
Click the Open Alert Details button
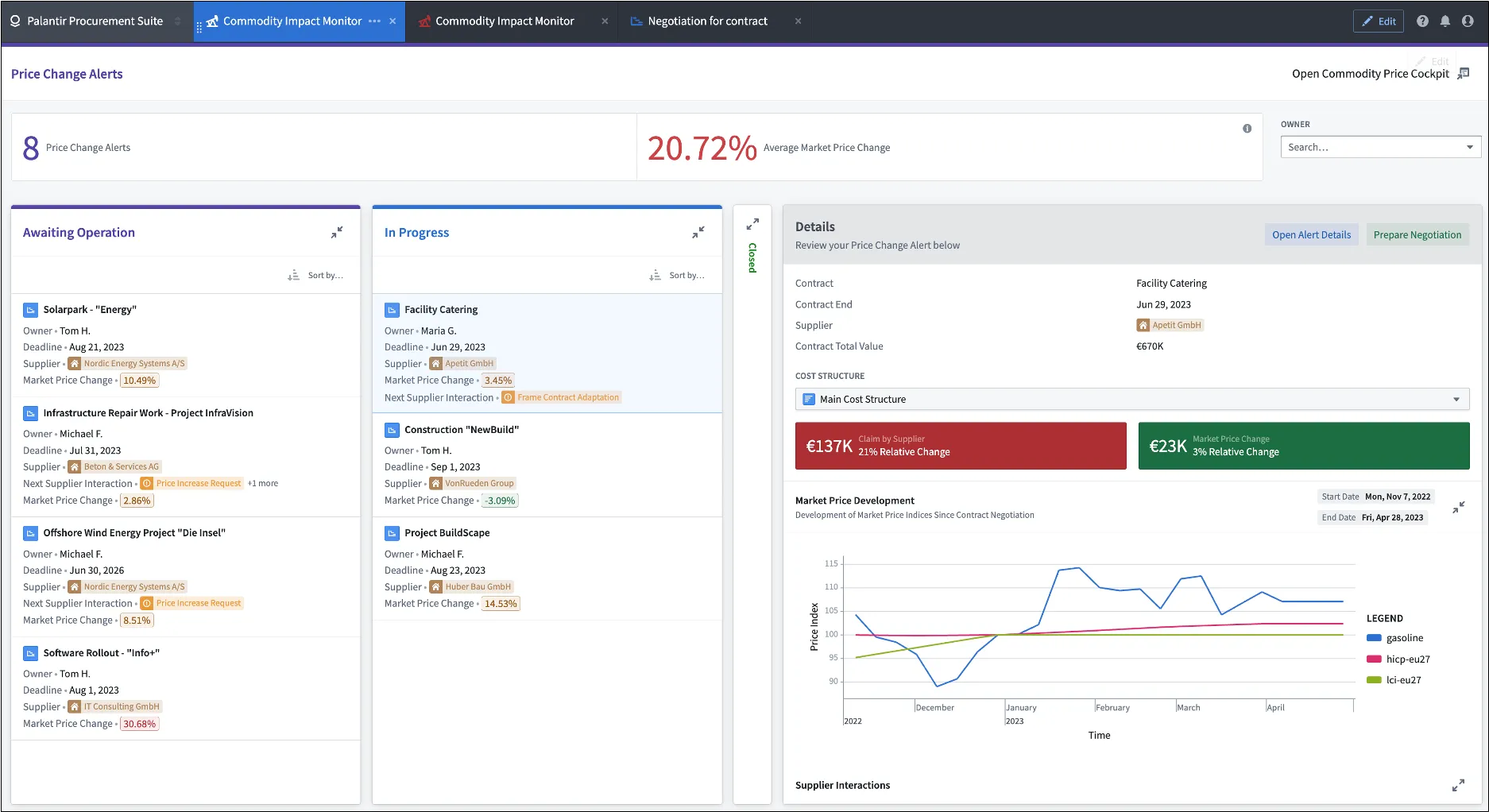pyautogui.click(x=1311, y=234)
